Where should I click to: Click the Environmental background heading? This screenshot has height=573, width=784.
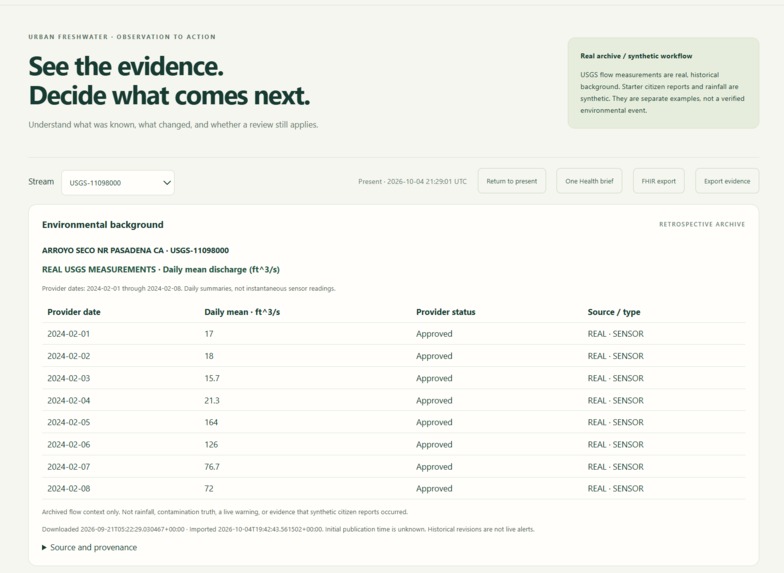(102, 225)
